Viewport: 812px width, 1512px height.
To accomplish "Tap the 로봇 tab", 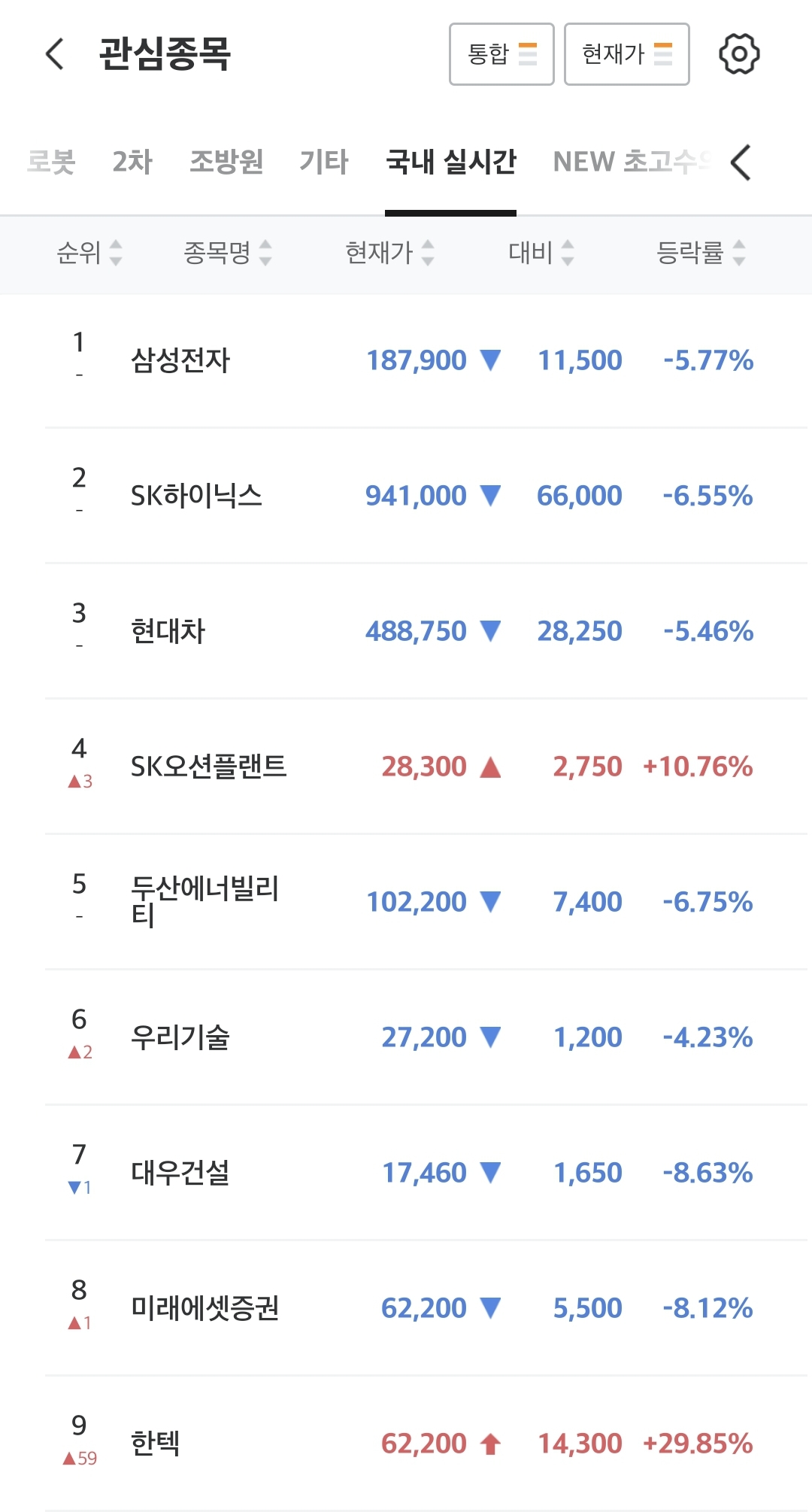I will [x=51, y=162].
